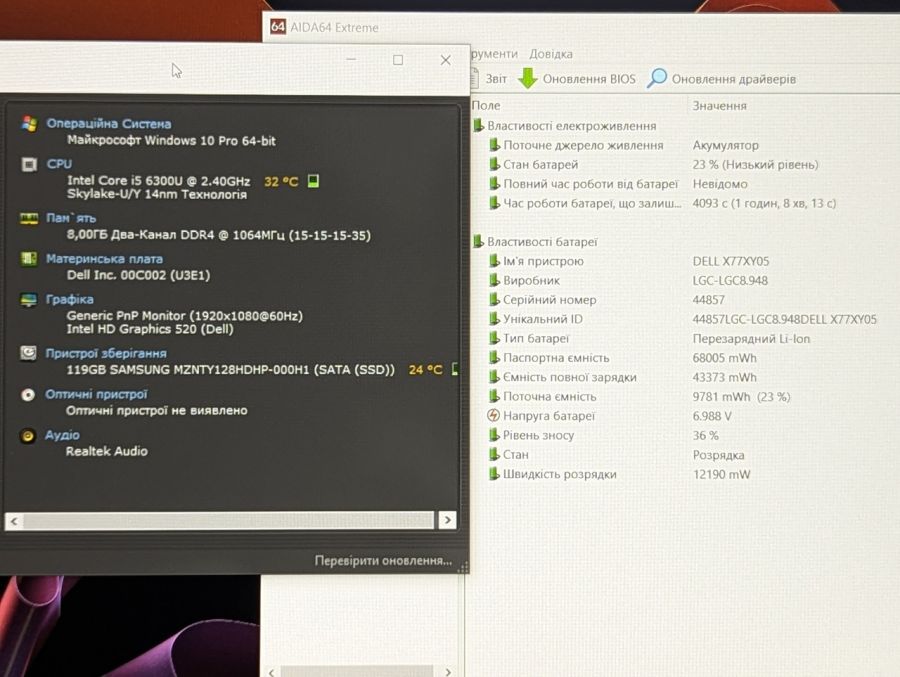Click Оновлення BIOS label in toolbar

tap(589, 79)
